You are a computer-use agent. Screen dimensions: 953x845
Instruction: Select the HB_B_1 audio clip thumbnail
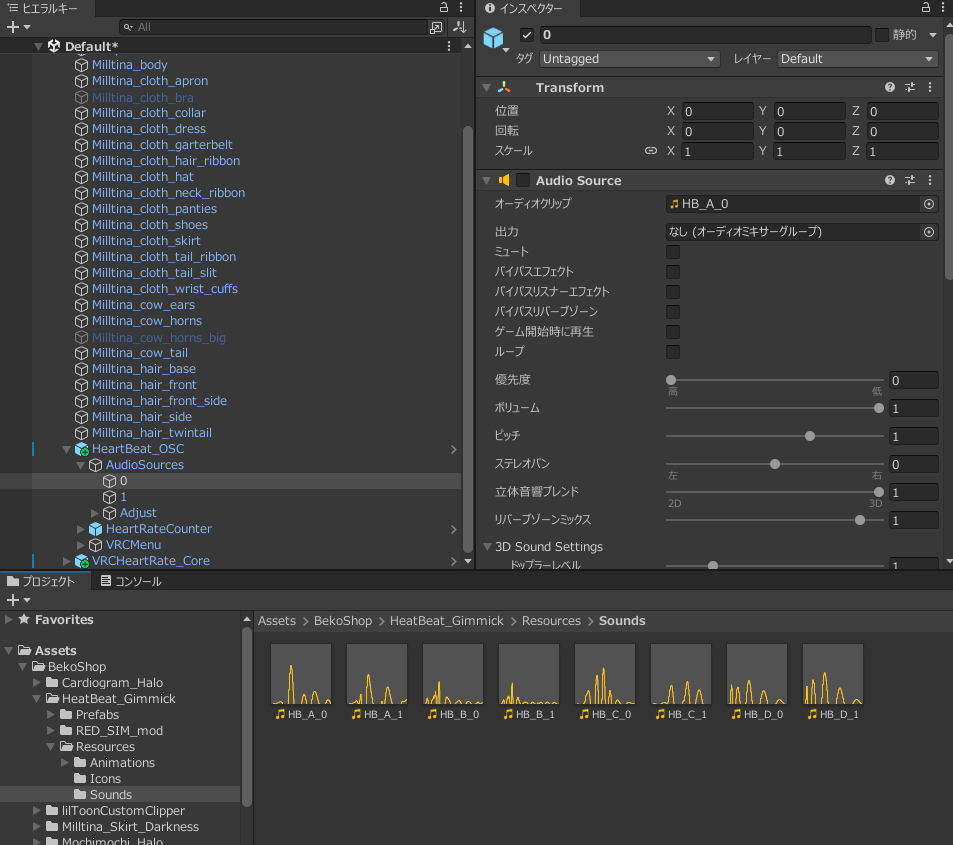[529, 674]
